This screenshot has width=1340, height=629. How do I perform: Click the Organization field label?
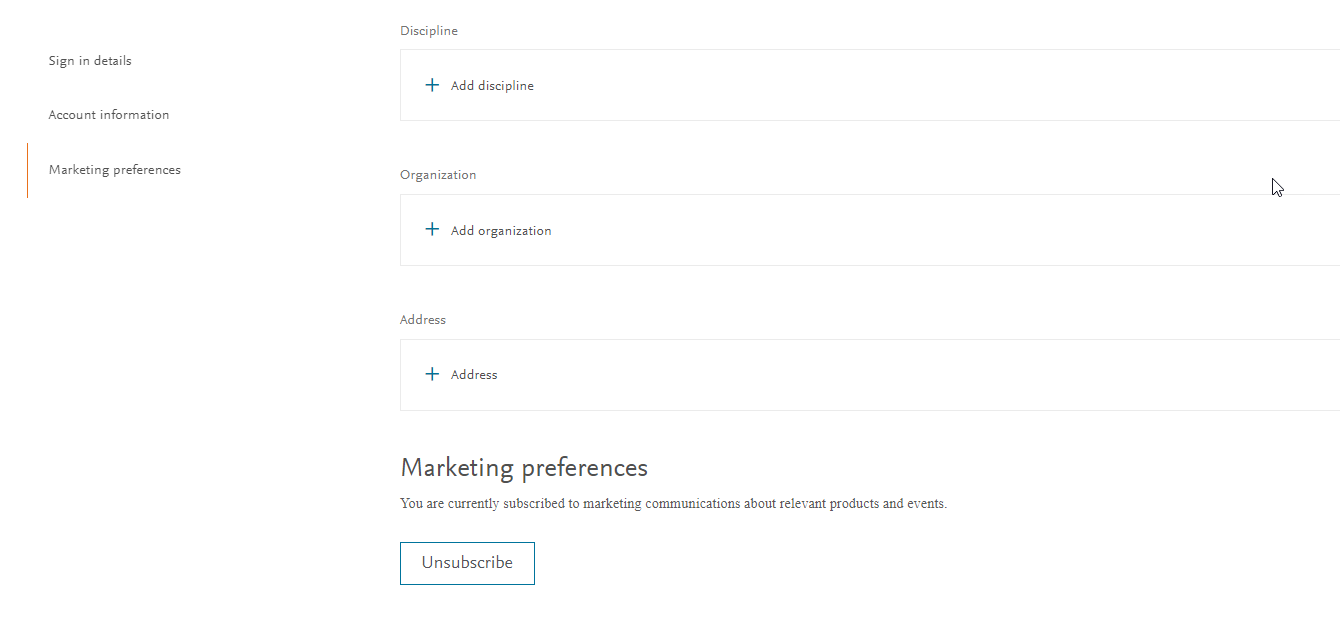pyautogui.click(x=438, y=175)
